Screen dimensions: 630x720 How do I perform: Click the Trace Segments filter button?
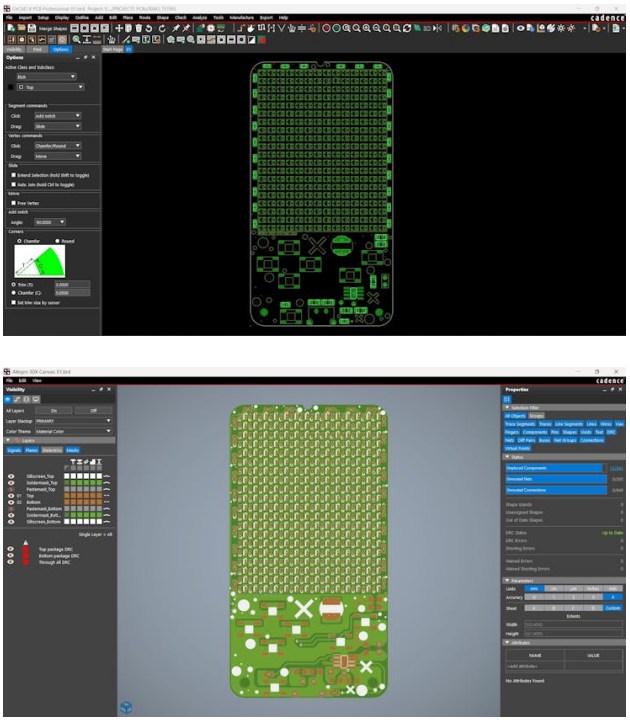521,423
